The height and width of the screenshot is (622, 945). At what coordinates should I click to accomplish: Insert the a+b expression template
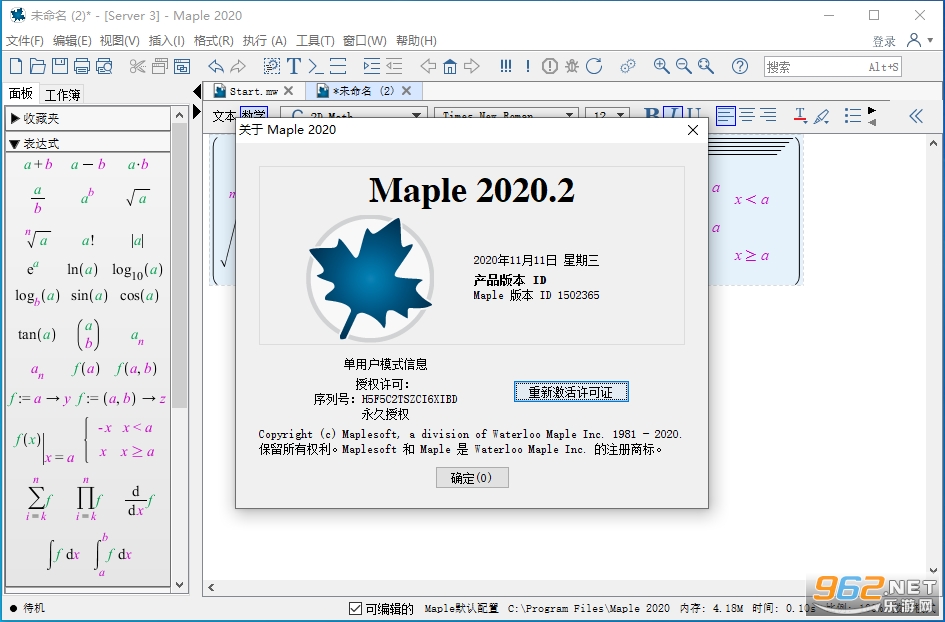point(38,165)
